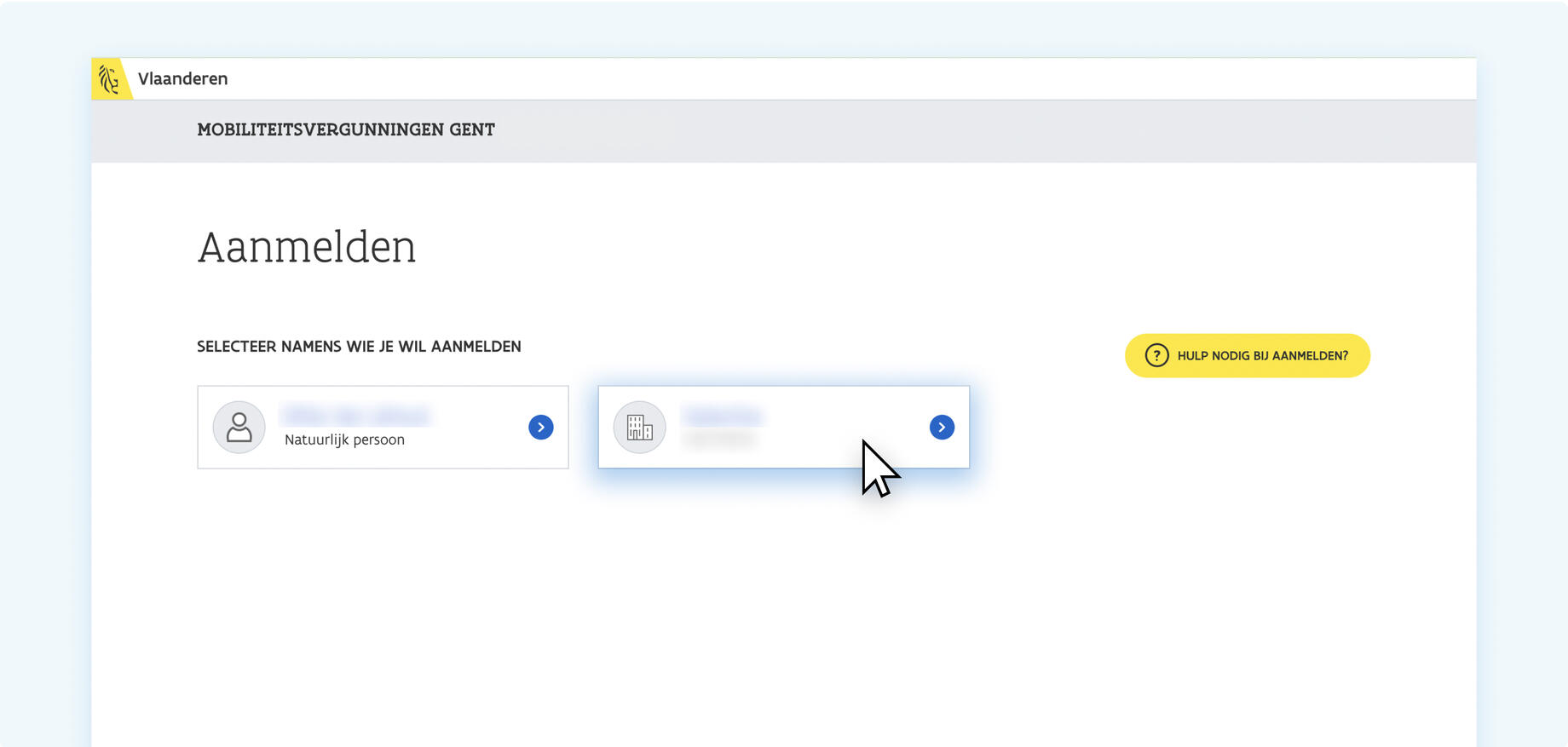This screenshot has height=747, width=1568.
Task: Click Selecteer namens wie je wil aanmelden
Action: [359, 347]
